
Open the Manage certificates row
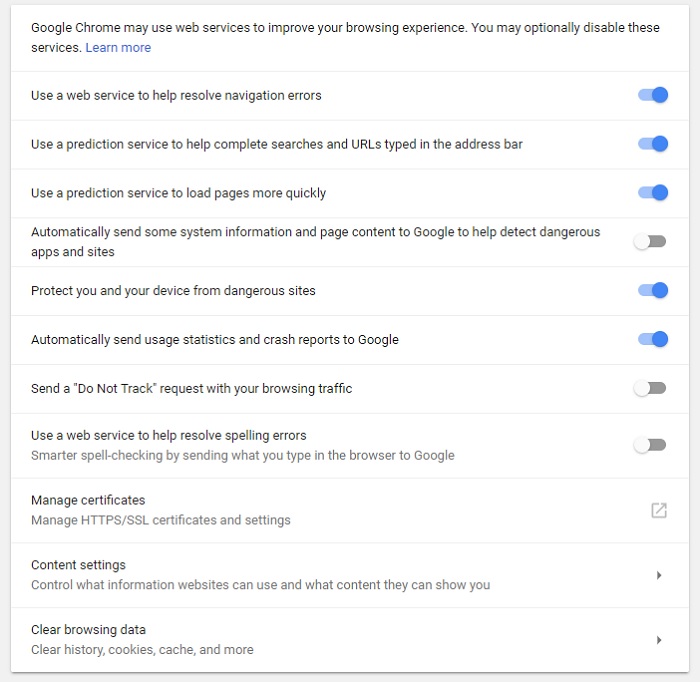[x=350, y=510]
